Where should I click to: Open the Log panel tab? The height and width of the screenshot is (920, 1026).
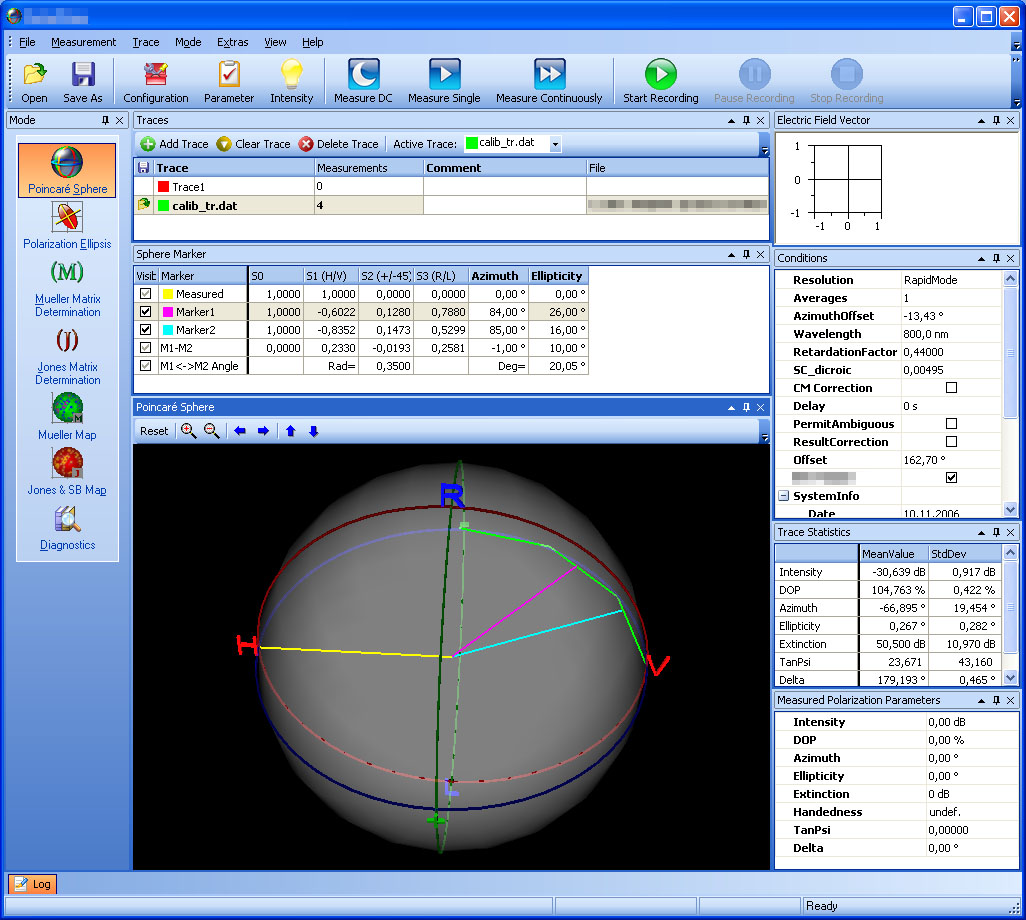[33, 884]
